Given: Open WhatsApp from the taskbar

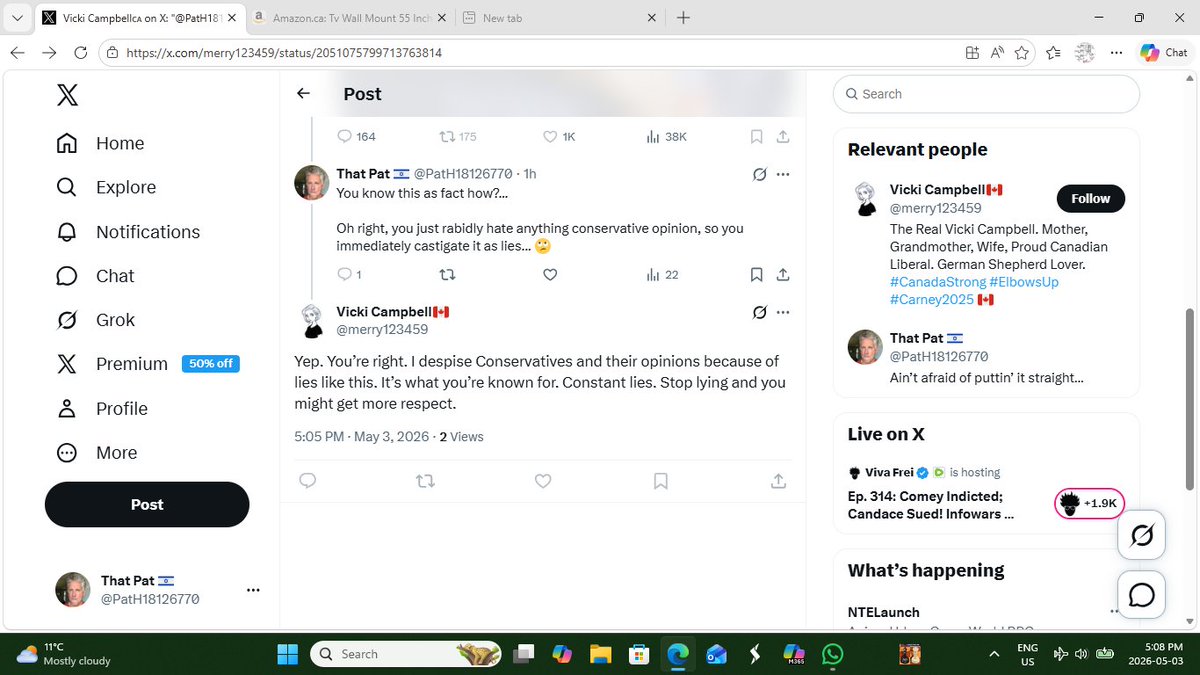Looking at the screenshot, I should coord(833,654).
